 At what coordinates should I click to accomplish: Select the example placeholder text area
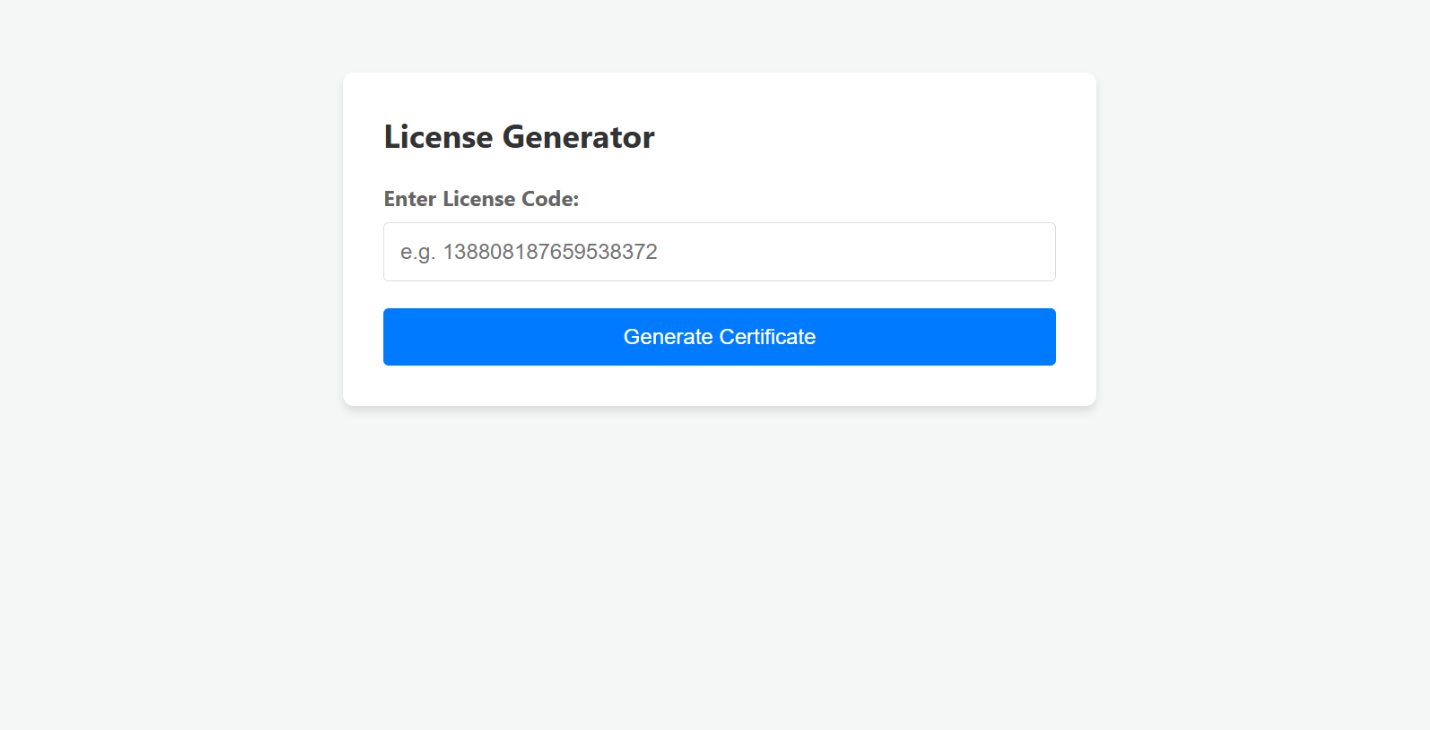(528, 251)
